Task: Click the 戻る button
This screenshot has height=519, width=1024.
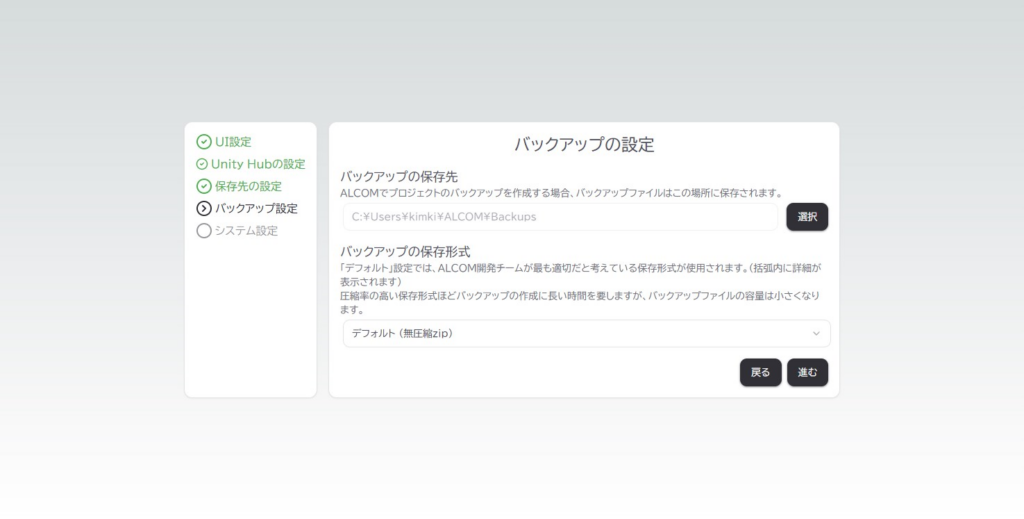Action: [x=760, y=372]
